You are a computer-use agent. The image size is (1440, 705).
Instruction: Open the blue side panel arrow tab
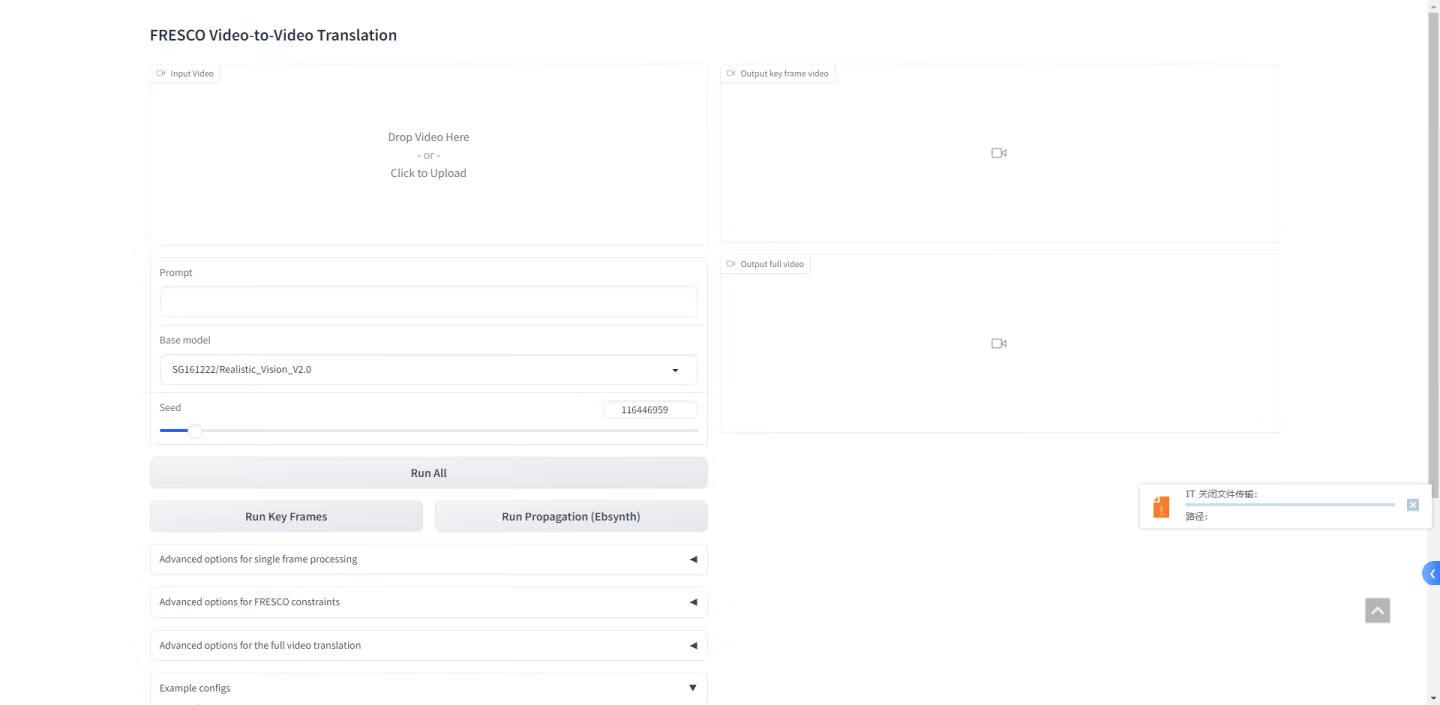[x=1432, y=573]
